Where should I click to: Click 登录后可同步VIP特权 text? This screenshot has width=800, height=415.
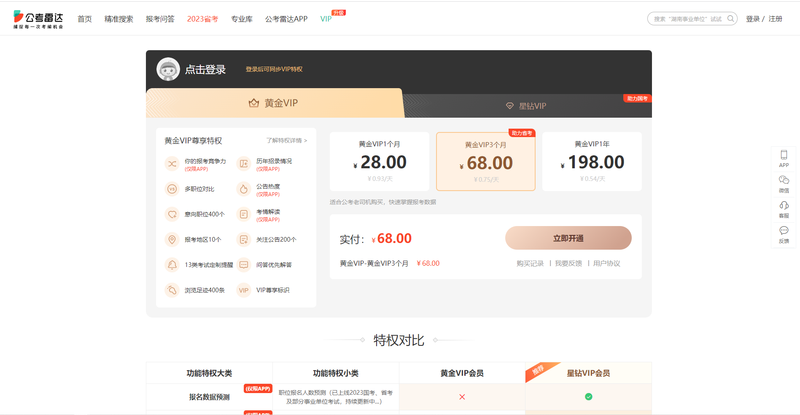[x=274, y=69]
